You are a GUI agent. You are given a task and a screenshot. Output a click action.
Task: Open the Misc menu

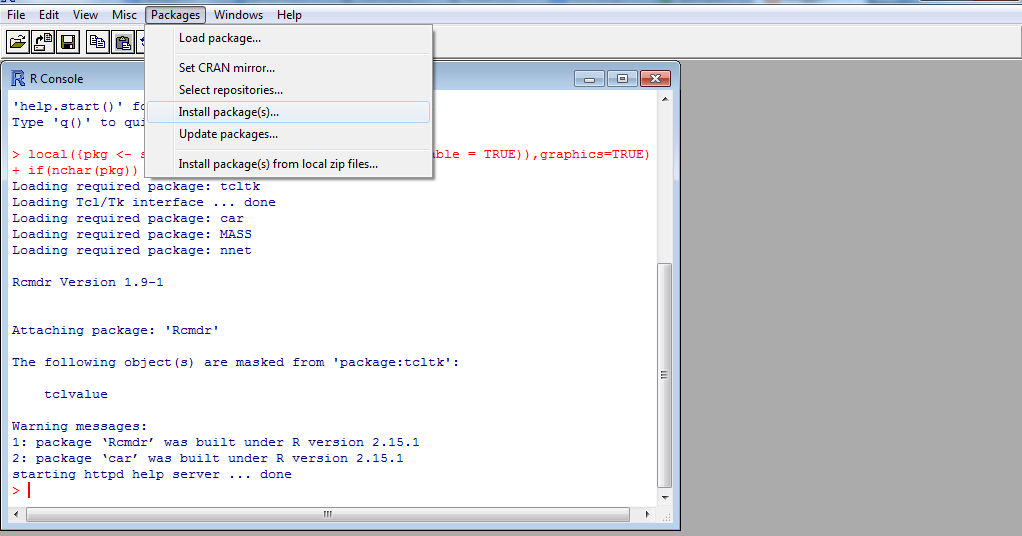(124, 14)
